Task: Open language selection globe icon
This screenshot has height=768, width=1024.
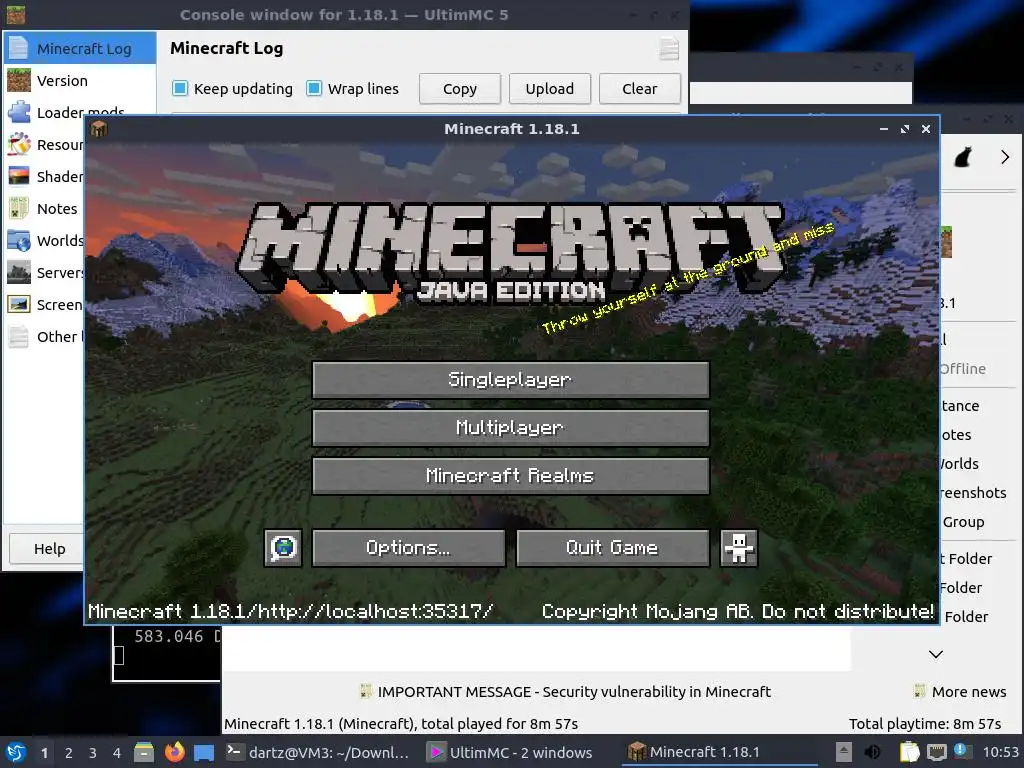Action: (283, 547)
